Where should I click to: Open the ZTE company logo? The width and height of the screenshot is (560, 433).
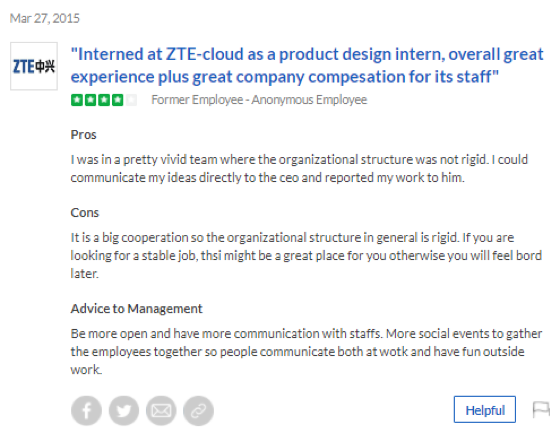(x=34, y=66)
